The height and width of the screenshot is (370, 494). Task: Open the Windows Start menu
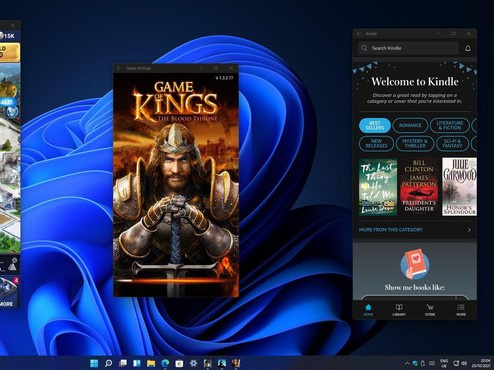(94, 363)
